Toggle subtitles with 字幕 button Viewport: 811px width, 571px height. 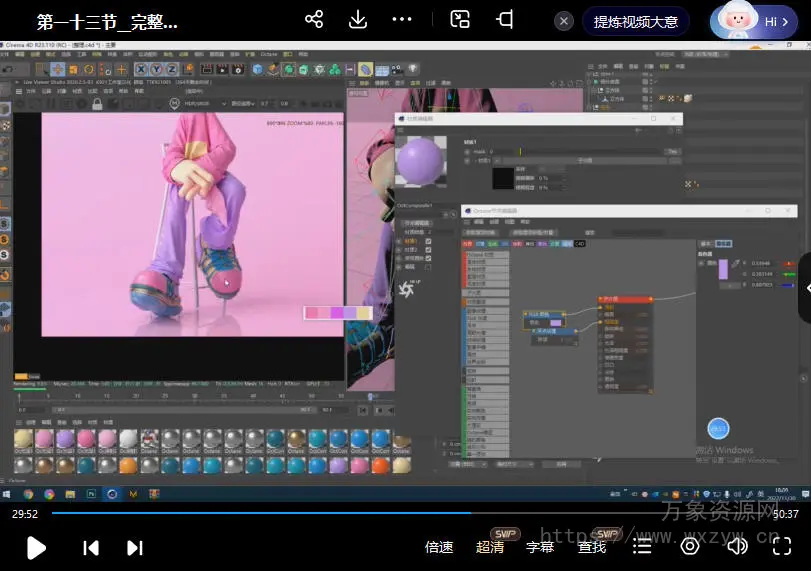tap(540, 547)
